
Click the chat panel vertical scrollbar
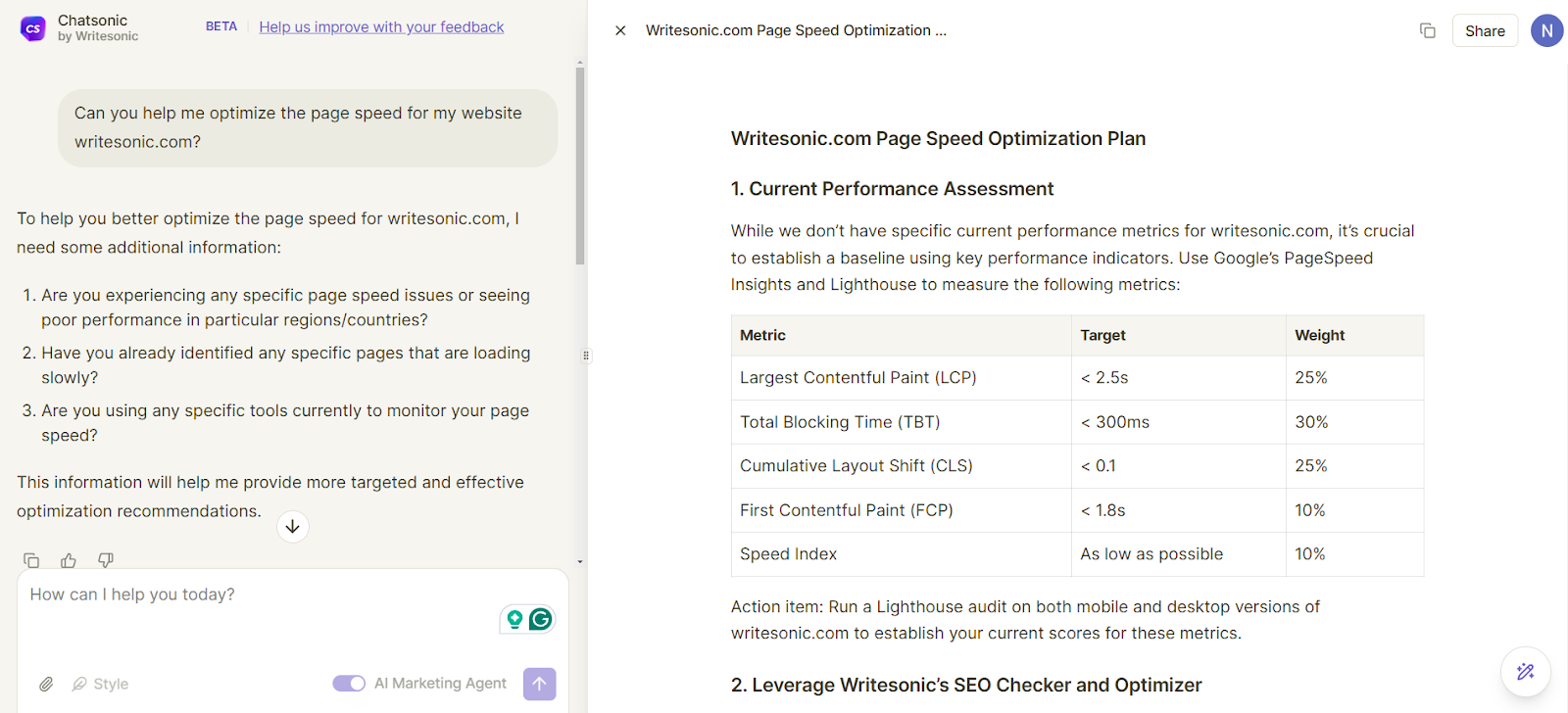580,166
